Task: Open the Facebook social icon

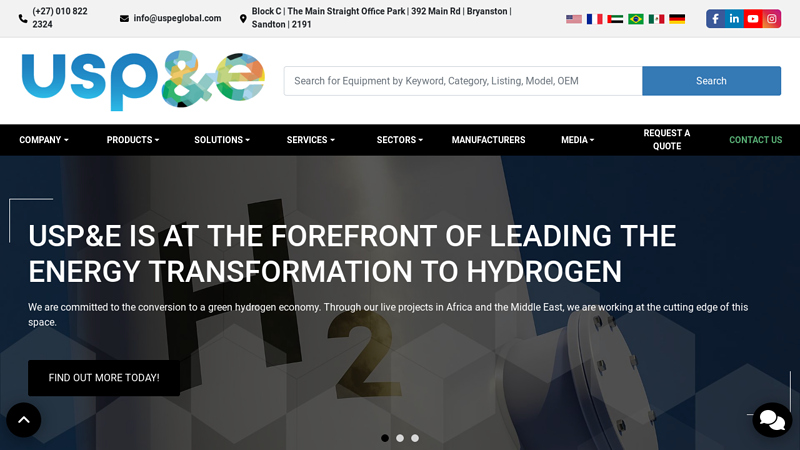Action: pyautogui.click(x=715, y=19)
